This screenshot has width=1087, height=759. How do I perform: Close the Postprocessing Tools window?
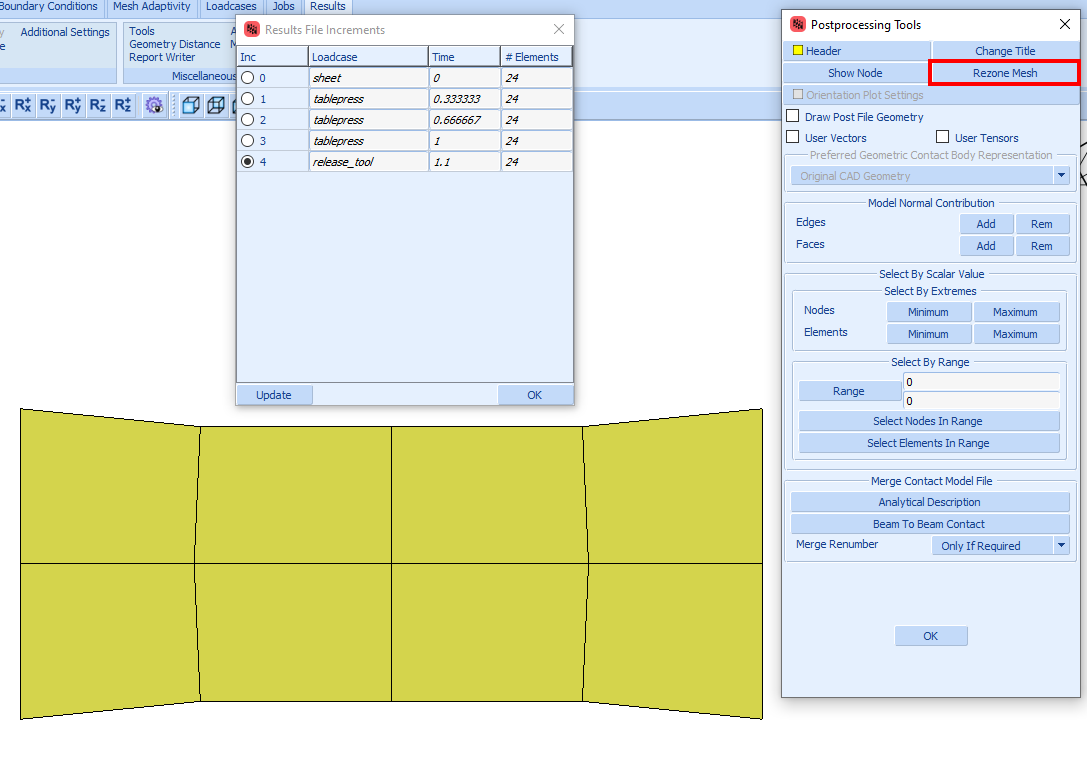1065,24
